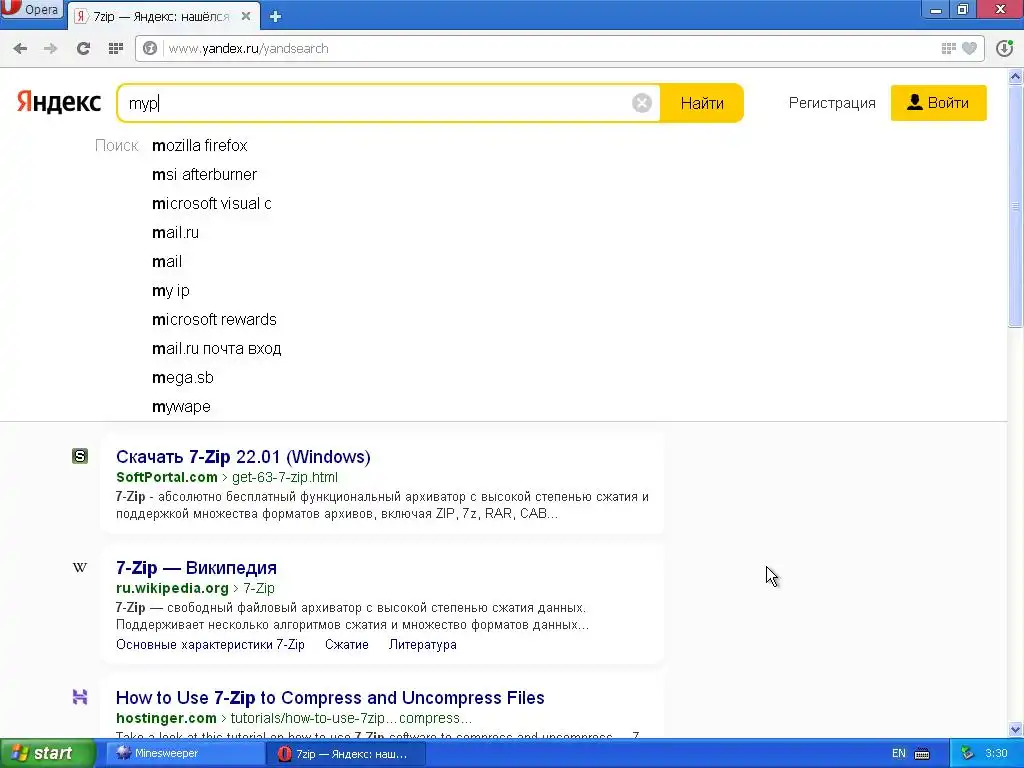1024x768 pixels.
Task: Open the get-63-7-zip.html path link
Action: [285, 477]
